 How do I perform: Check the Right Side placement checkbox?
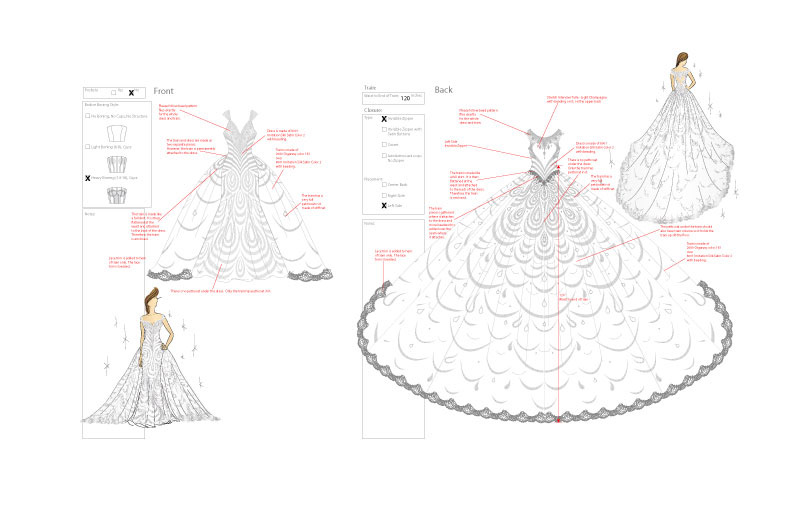(384, 195)
